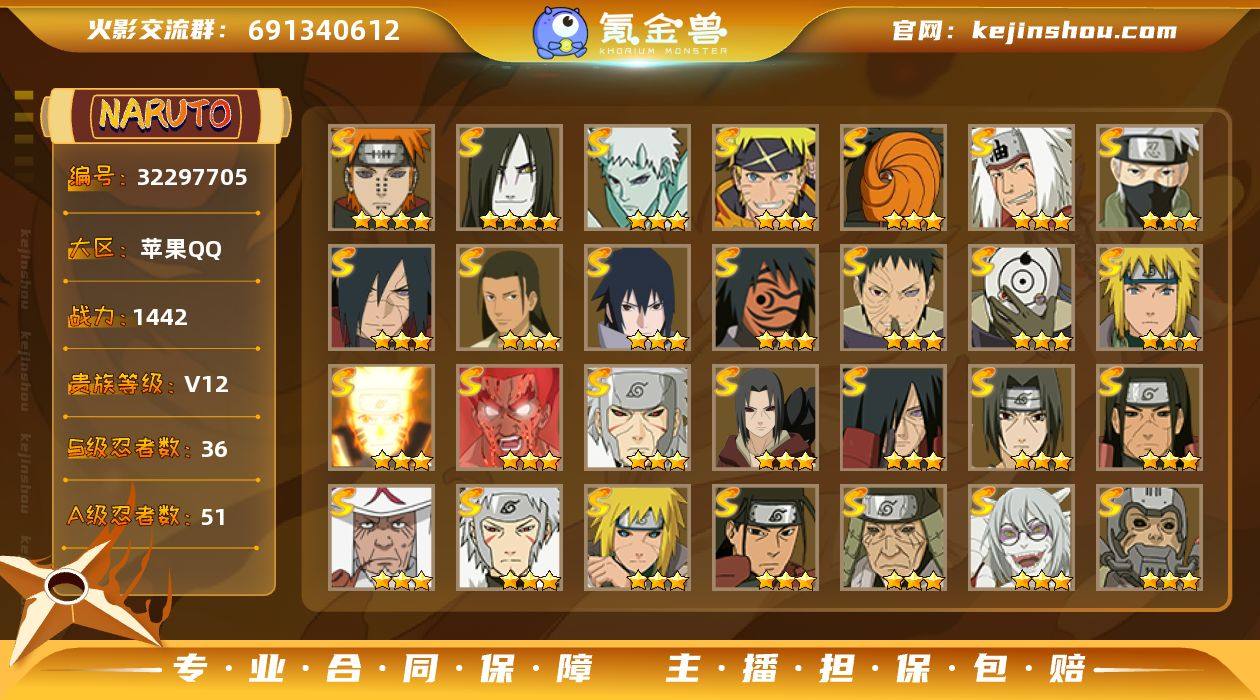
Task: Select the Third Hokage with white hat
Action: tap(382, 537)
